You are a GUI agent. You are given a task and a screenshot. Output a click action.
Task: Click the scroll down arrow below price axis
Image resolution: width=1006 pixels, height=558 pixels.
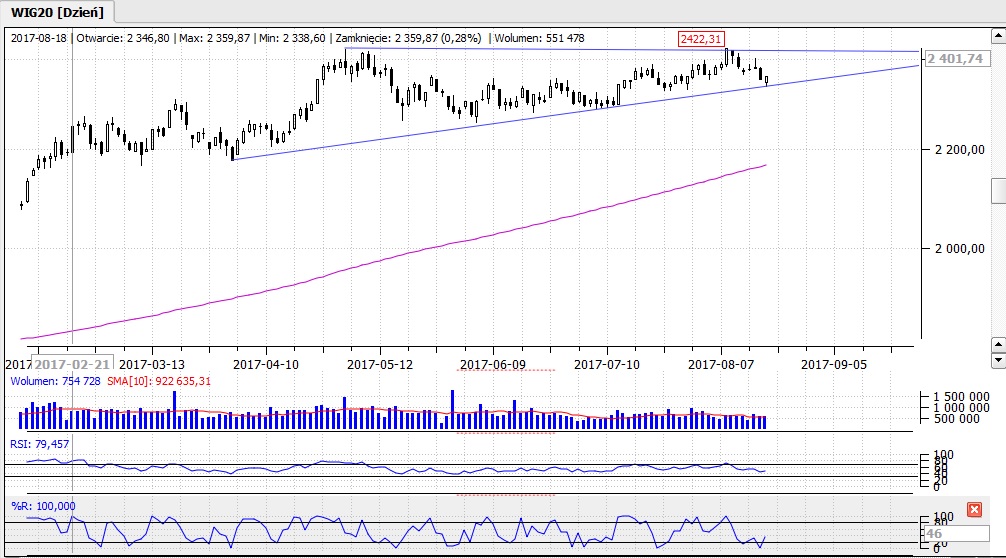point(997,360)
